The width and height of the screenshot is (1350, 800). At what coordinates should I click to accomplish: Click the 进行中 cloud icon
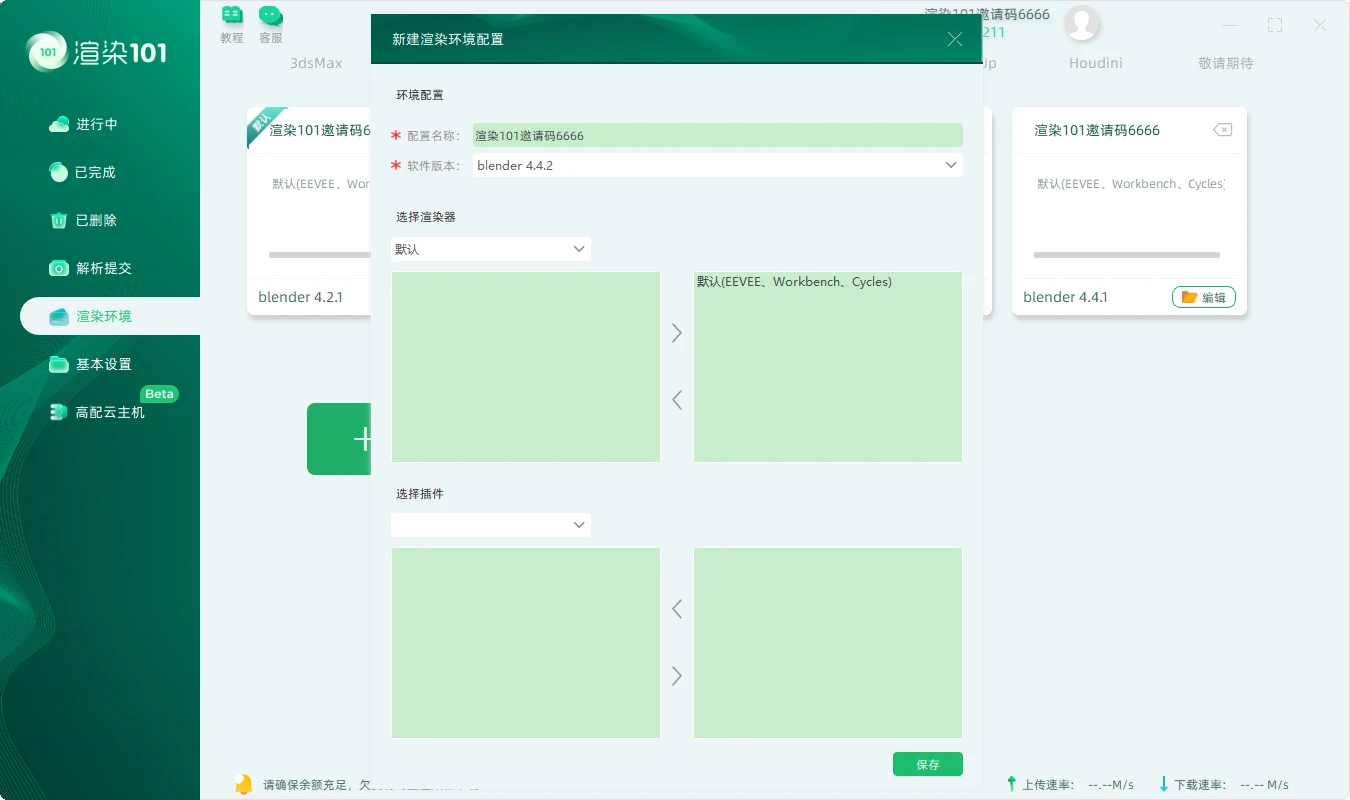click(x=59, y=124)
